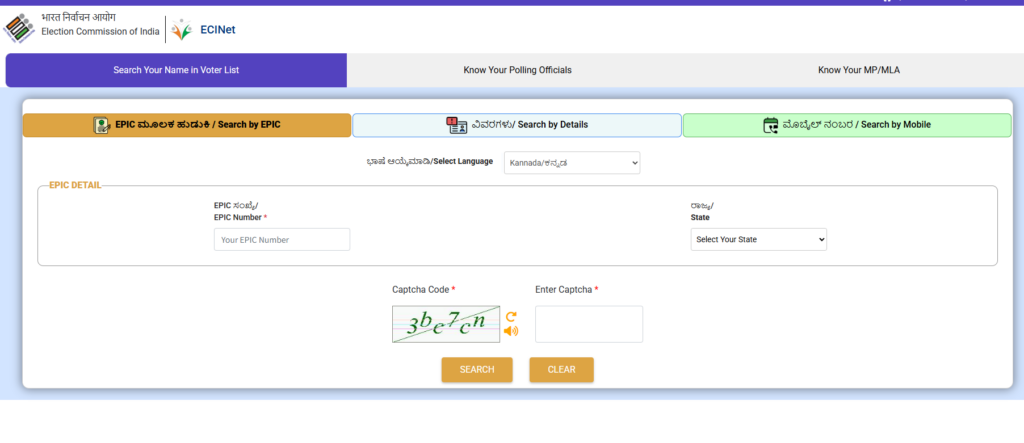
Task: Click the captcha code image
Action: pyautogui.click(x=445, y=323)
